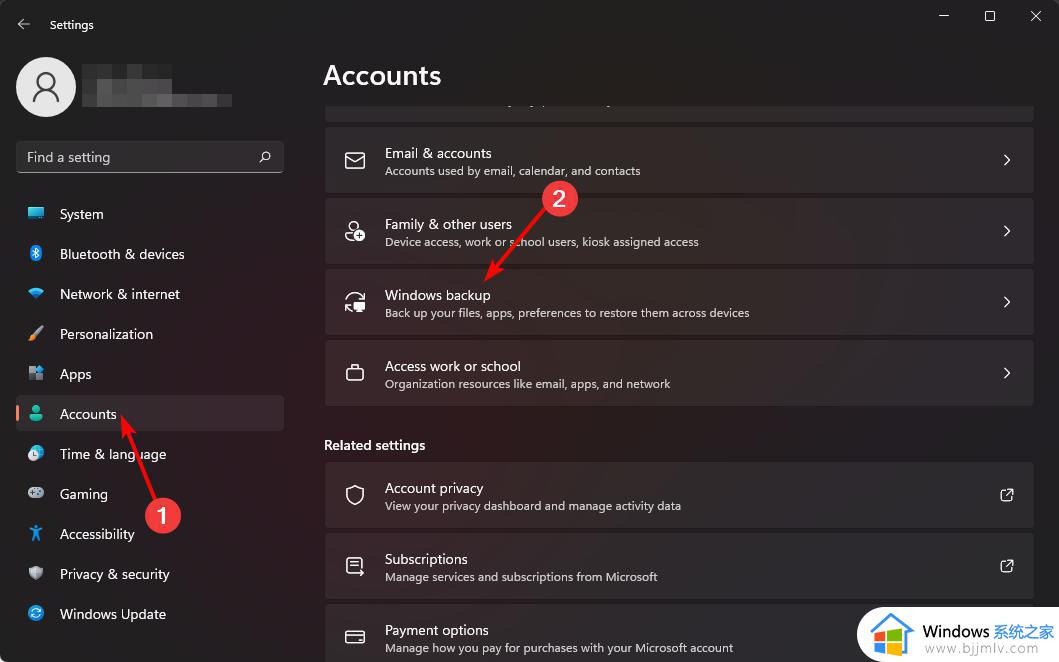
Task: Click the Settings window title text
Action: click(72, 25)
